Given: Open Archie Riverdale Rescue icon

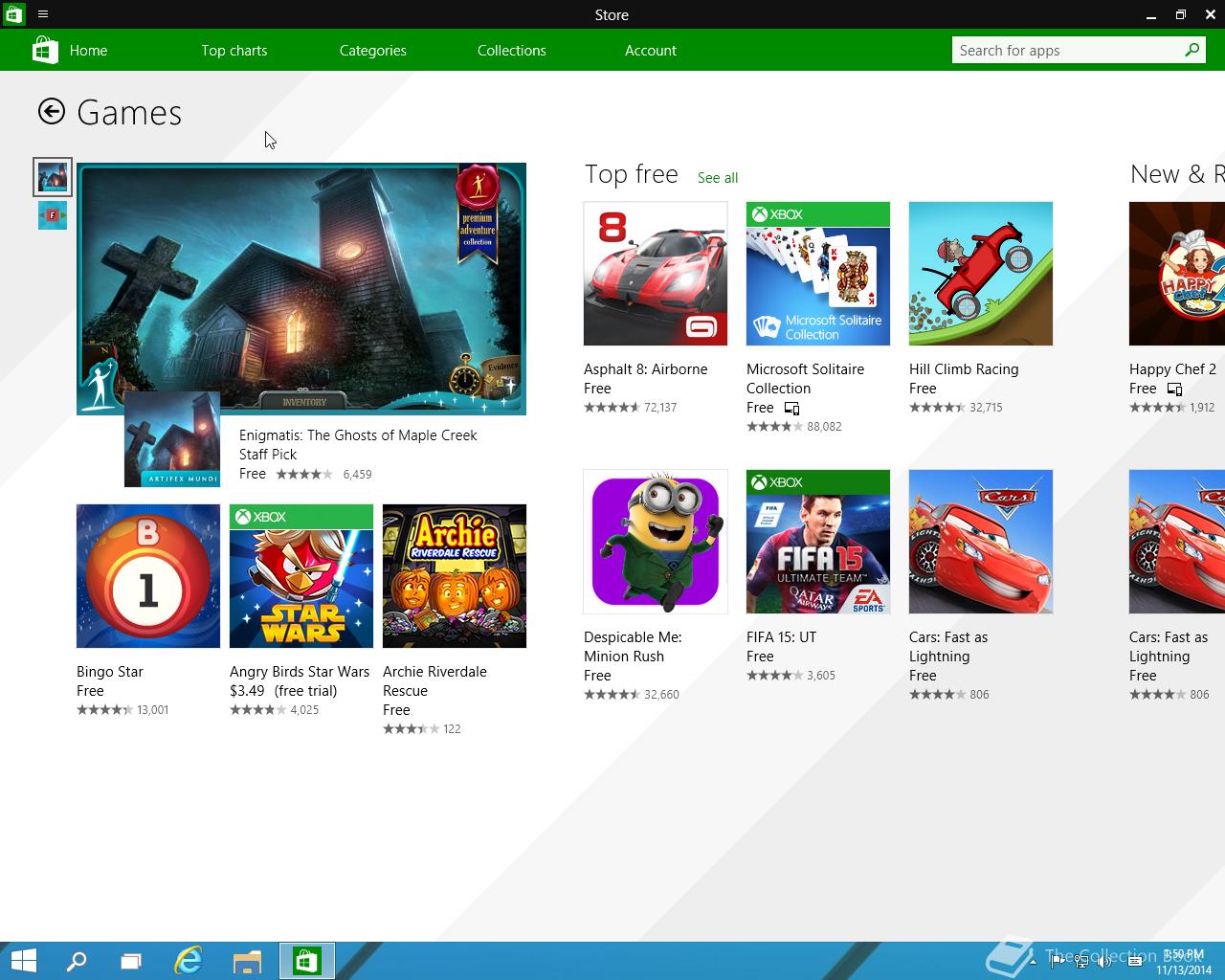Looking at the screenshot, I should tap(455, 576).
